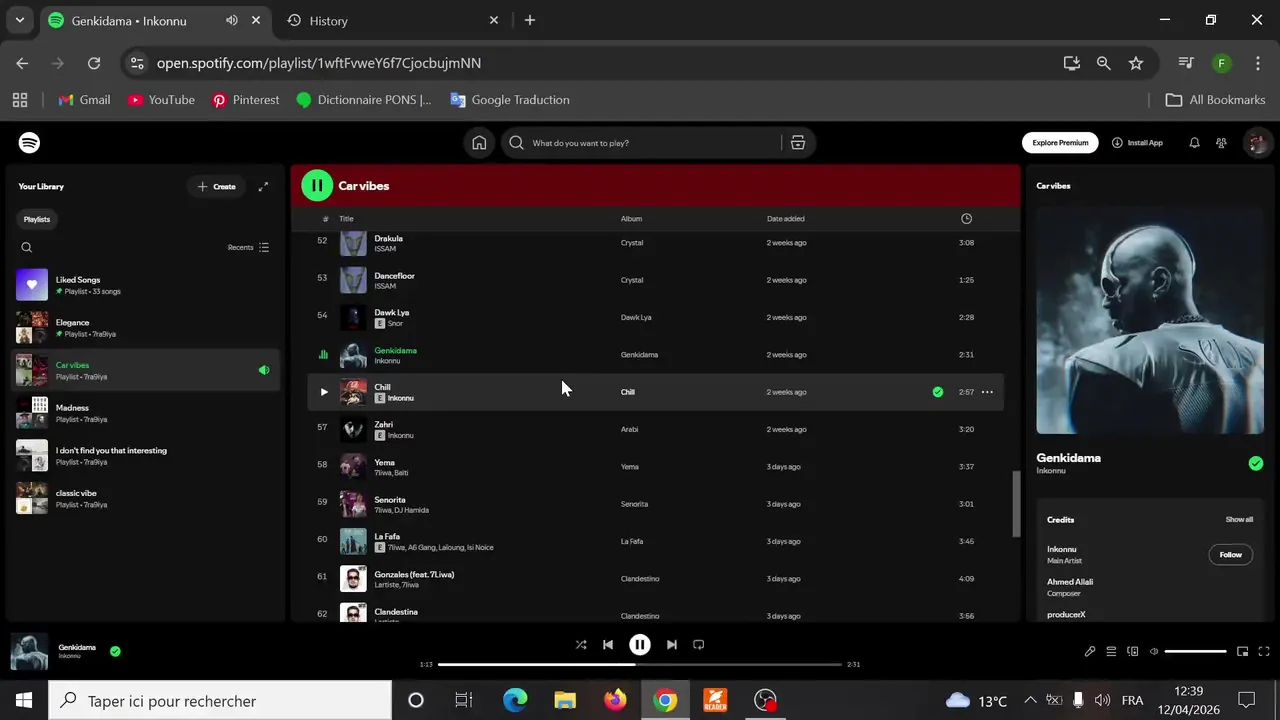Enter full screen player
1280x720 pixels.
click(1263, 651)
